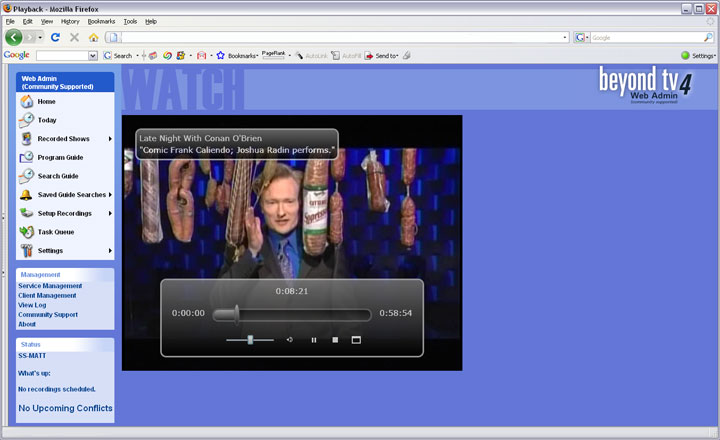The height and width of the screenshot is (440, 720).
Task: Open the File menu
Action: pos(10,22)
